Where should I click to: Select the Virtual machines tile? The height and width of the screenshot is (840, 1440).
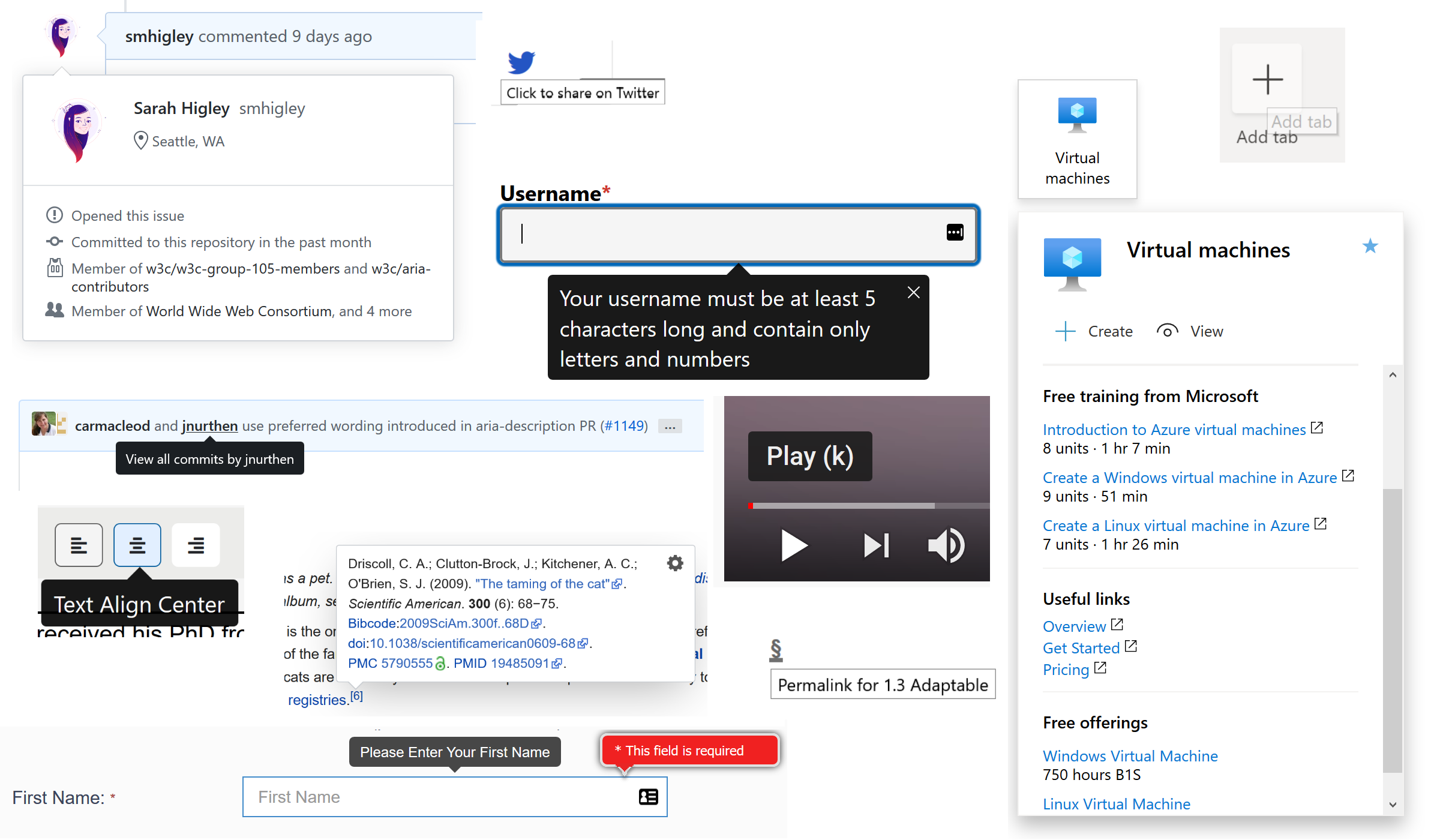[1077, 139]
